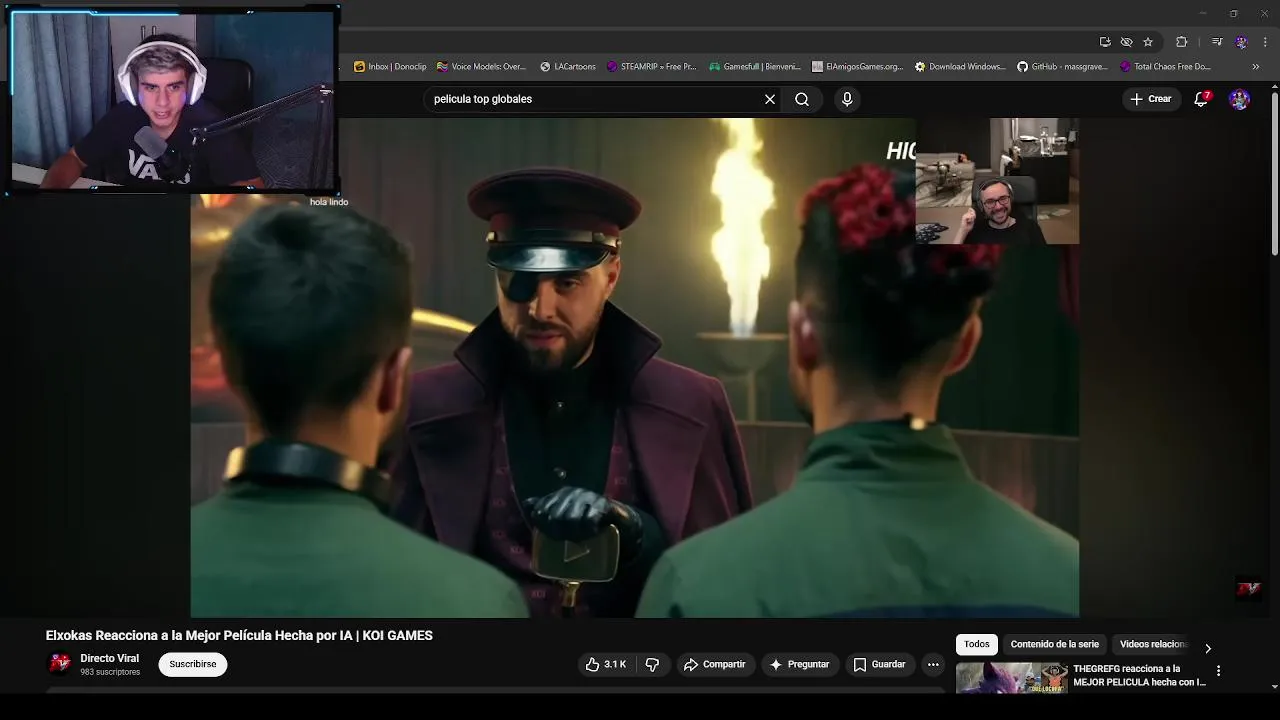Select the 'Contenido de la serie' chip
The width and height of the screenshot is (1280, 720).
point(1054,644)
